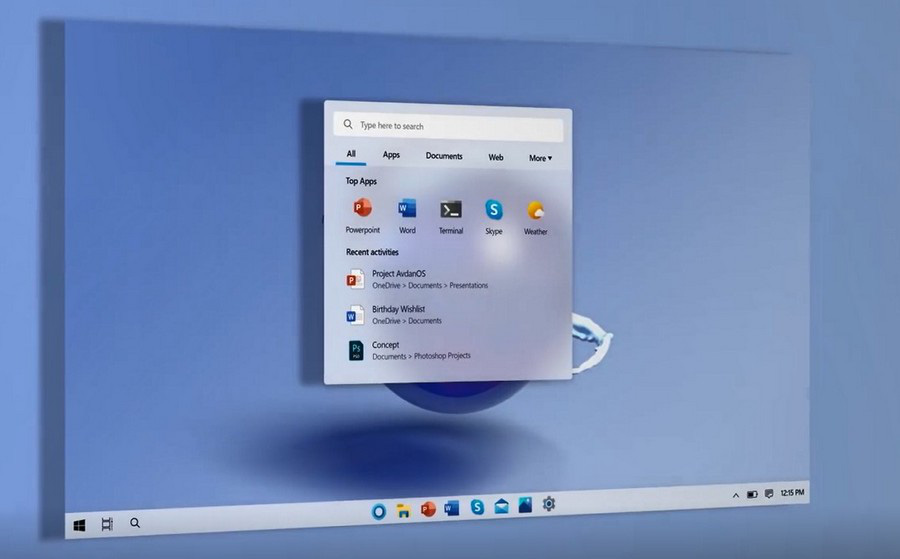Expand the More dropdown
Image resolution: width=900 pixels, height=559 pixels.
(540, 158)
